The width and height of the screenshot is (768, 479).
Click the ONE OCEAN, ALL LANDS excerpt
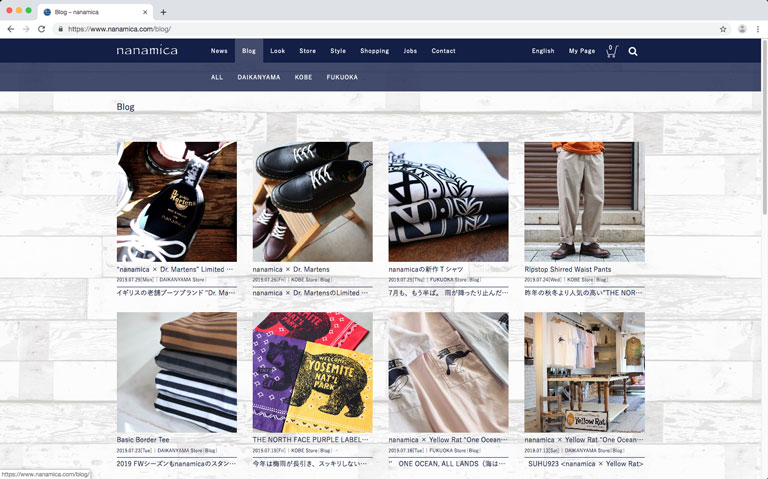click(x=448, y=463)
